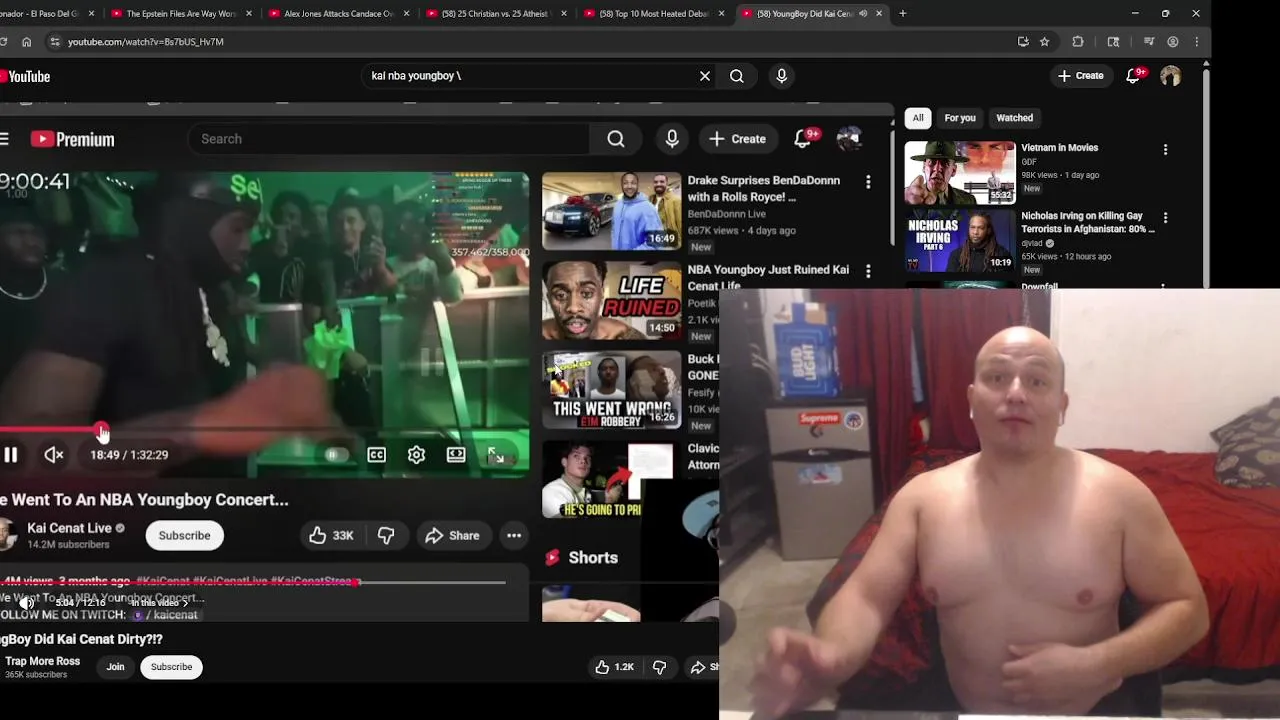Open notifications bell on the Premium page
Screen dimensions: 1280x720
[x=803, y=139]
